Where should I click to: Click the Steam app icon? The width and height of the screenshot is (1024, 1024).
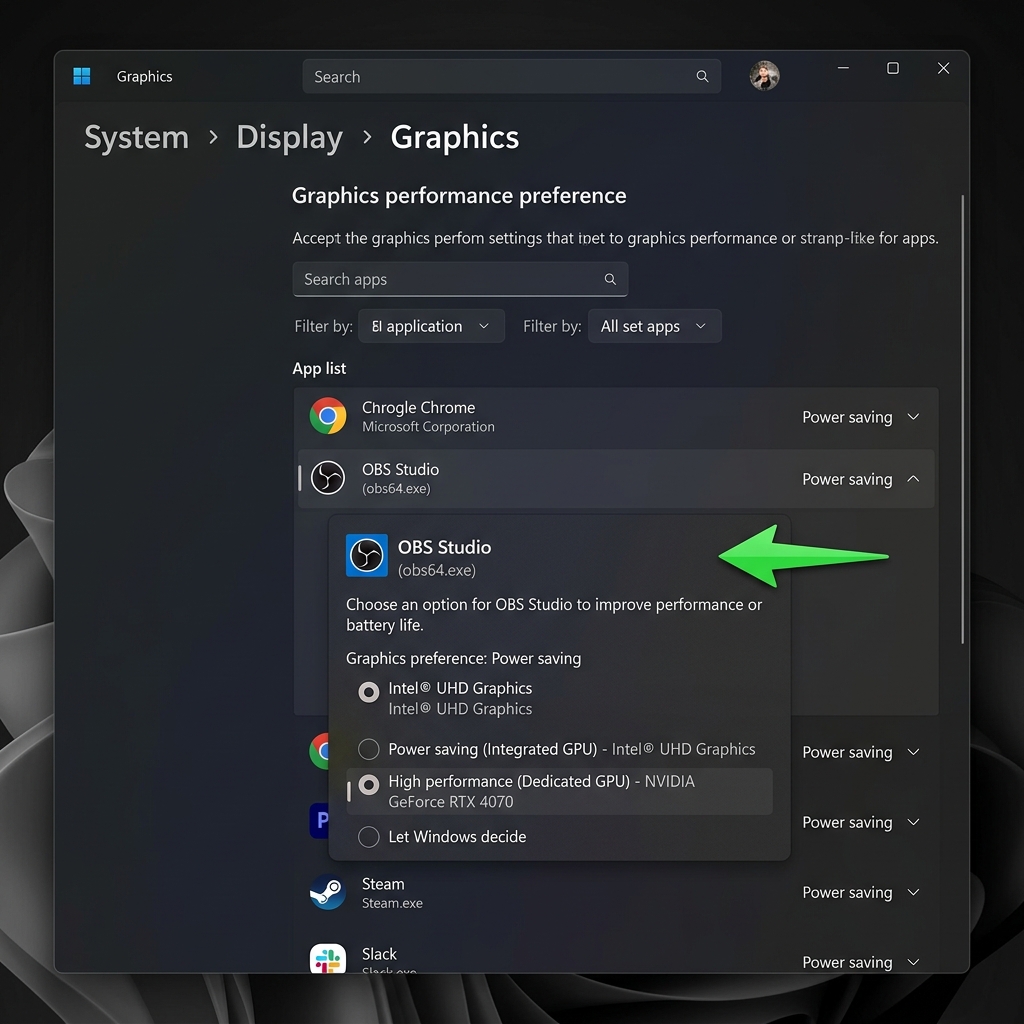click(x=328, y=892)
